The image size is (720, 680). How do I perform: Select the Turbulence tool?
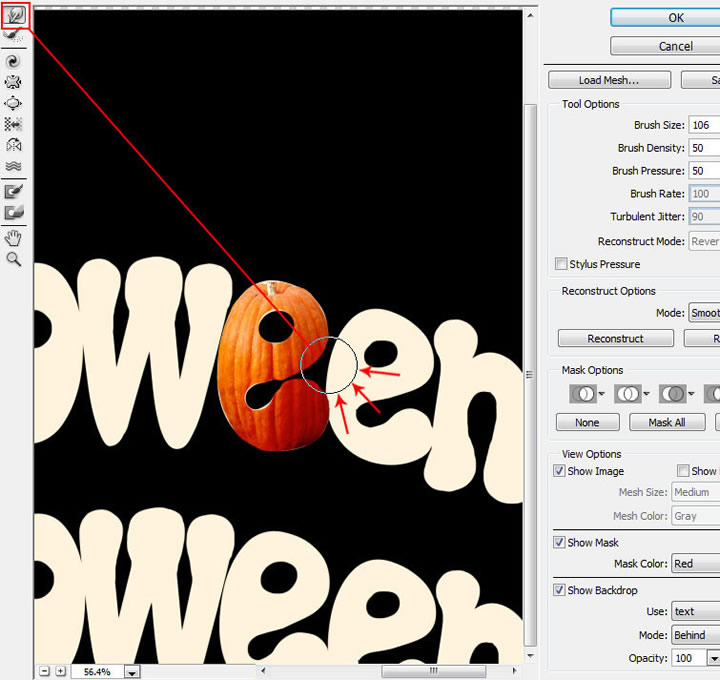14,166
